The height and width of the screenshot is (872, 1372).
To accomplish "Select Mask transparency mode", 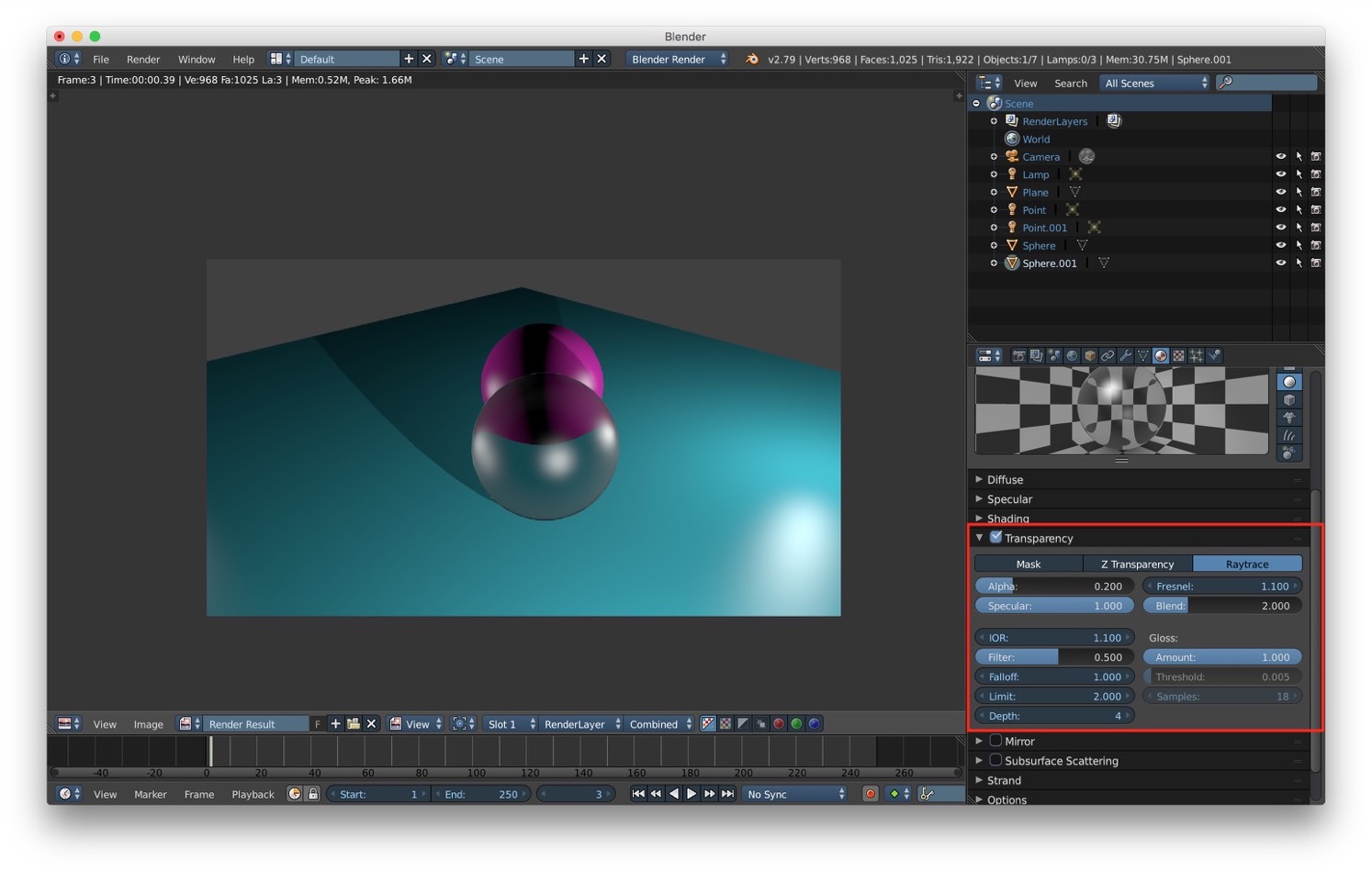I will click(1029, 564).
